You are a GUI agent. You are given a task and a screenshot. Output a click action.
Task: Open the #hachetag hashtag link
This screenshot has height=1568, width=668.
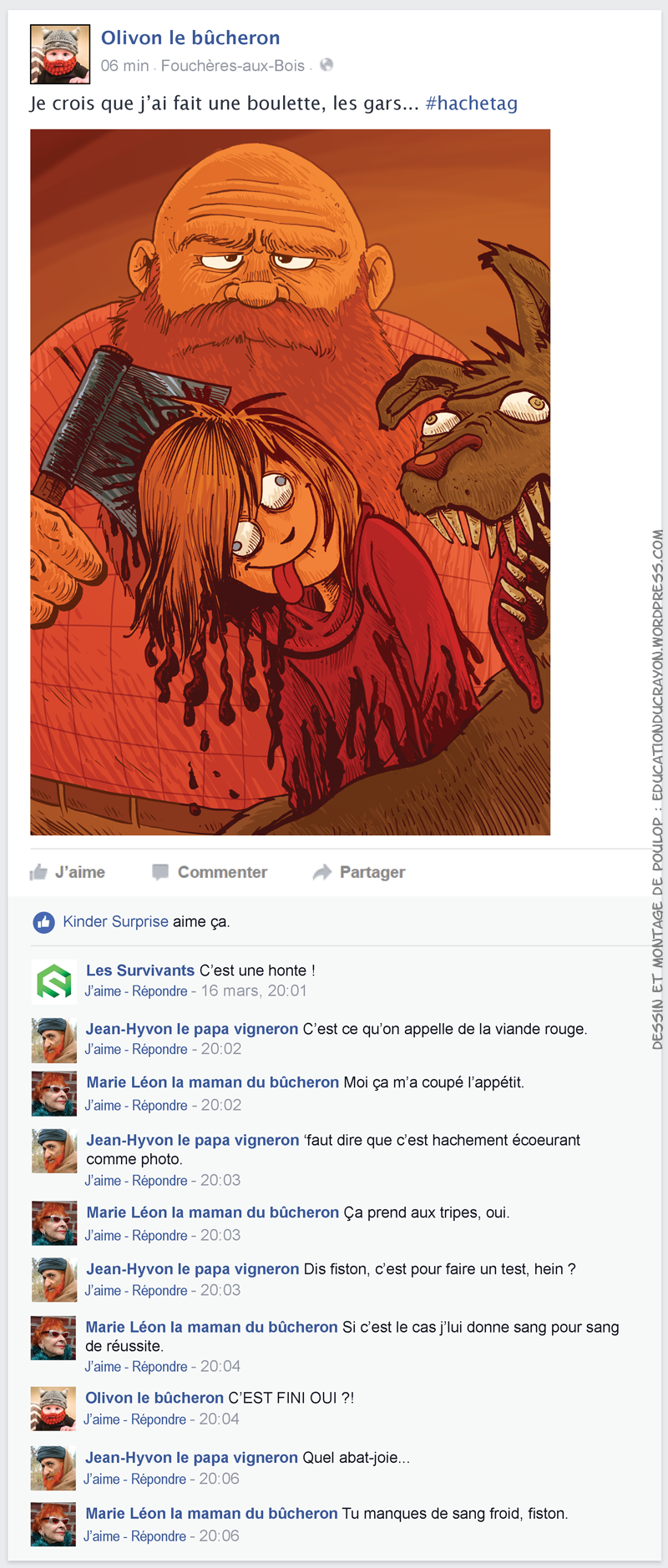click(x=472, y=103)
